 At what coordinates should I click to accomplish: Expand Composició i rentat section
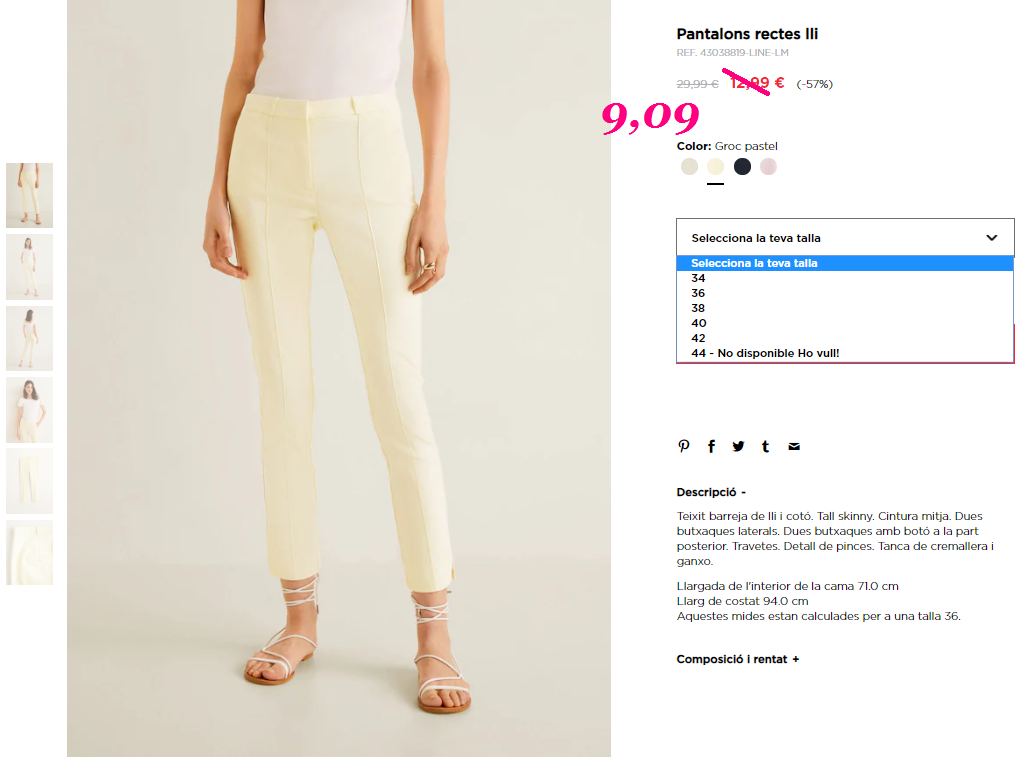[x=738, y=659]
